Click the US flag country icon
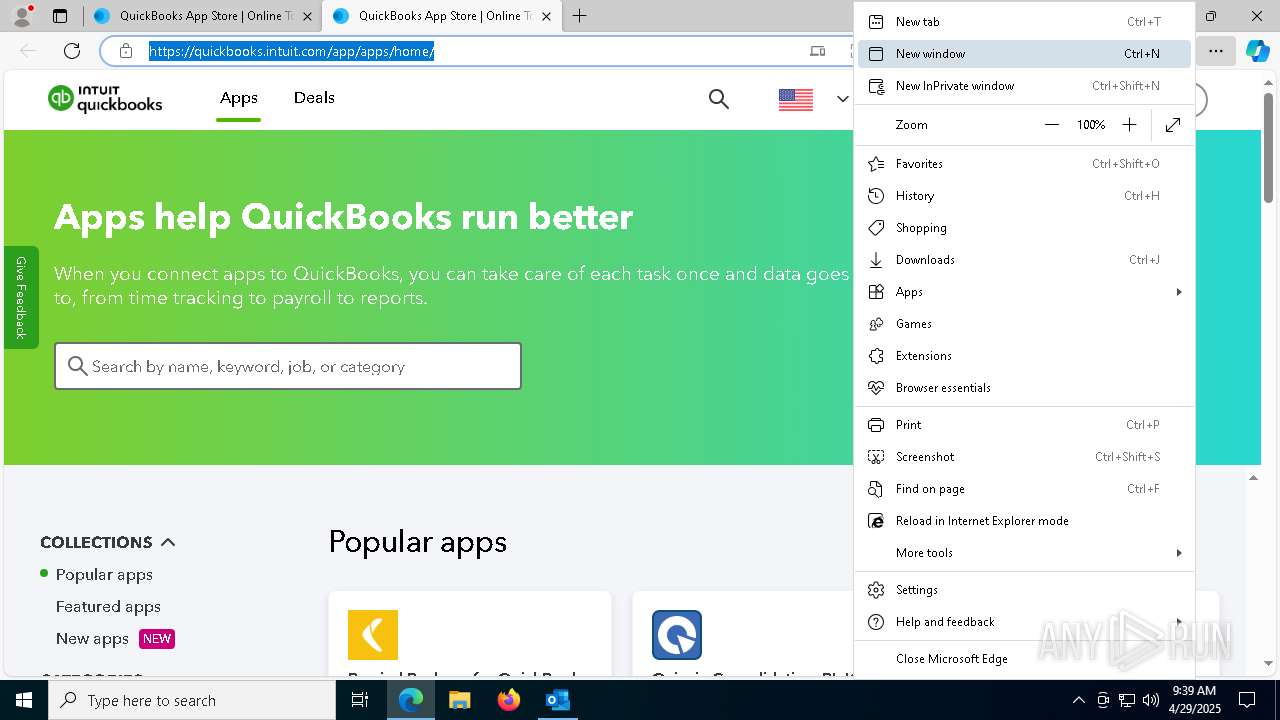The image size is (1280, 720). (x=796, y=99)
